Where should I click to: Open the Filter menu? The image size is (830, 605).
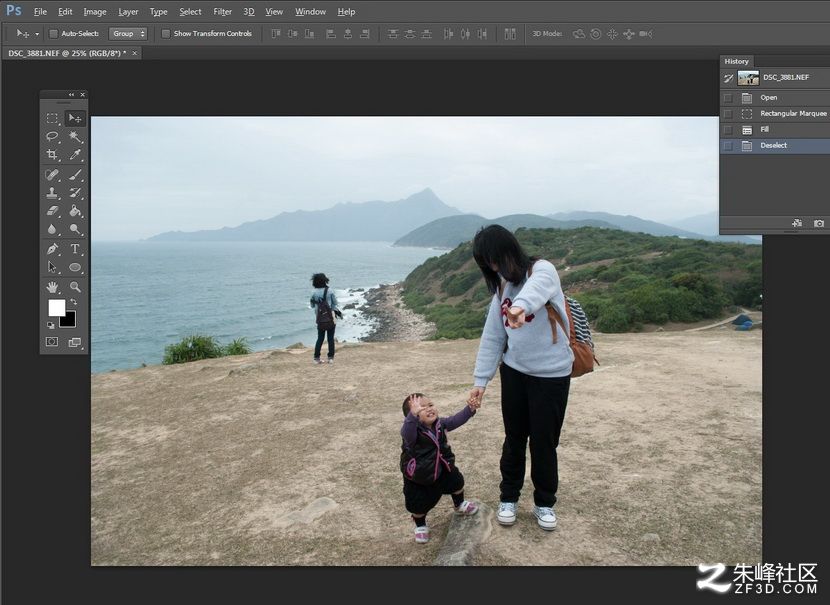[222, 12]
